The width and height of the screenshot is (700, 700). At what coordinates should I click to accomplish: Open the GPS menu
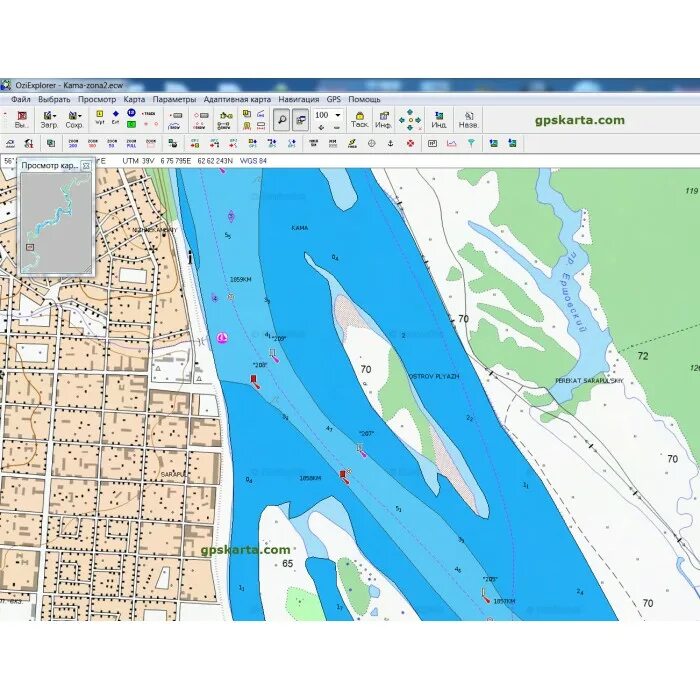[x=333, y=99]
